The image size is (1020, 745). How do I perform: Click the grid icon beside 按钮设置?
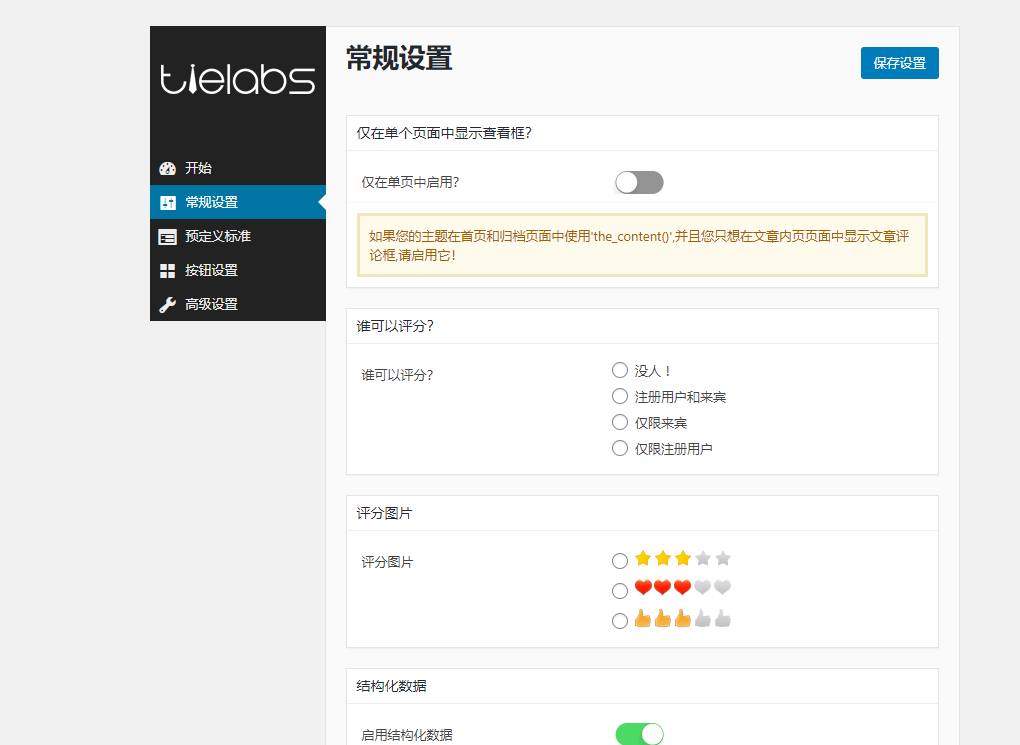tap(167, 271)
